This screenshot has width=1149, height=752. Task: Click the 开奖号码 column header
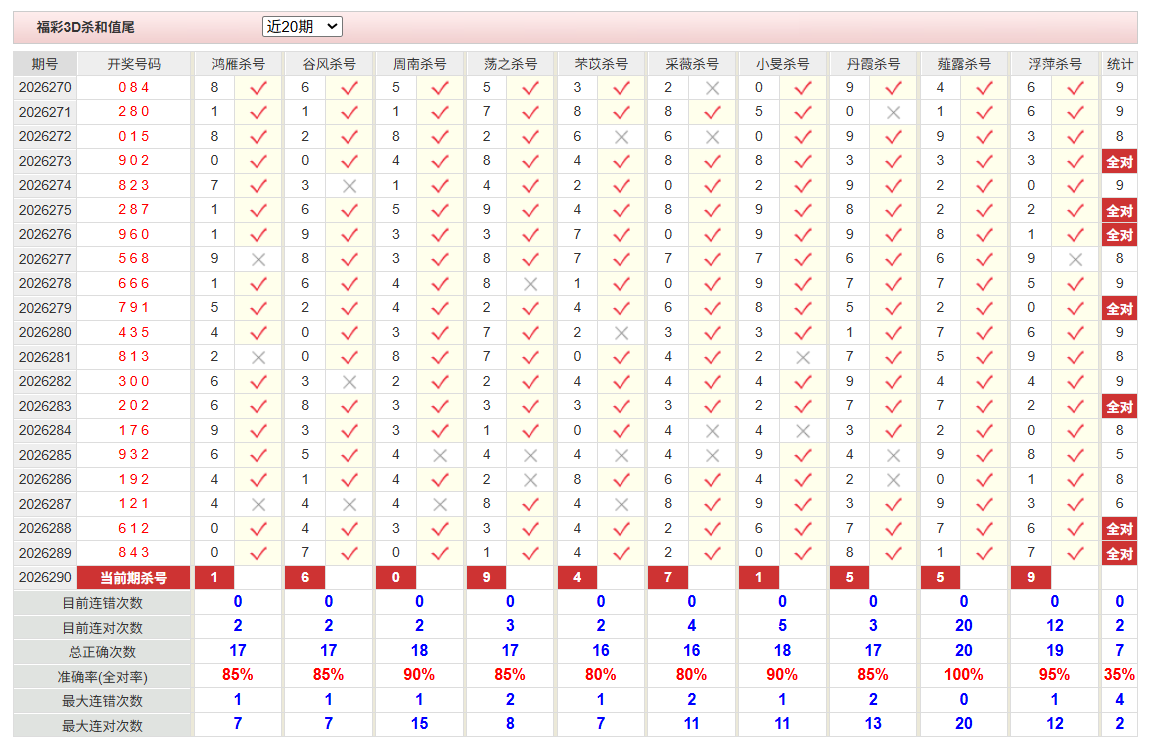(134, 64)
